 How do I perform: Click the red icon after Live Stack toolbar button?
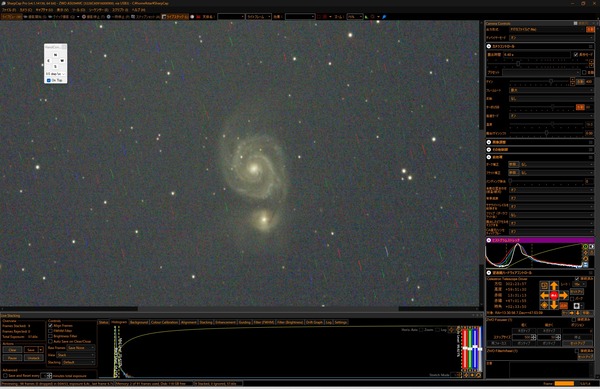coord(199,17)
